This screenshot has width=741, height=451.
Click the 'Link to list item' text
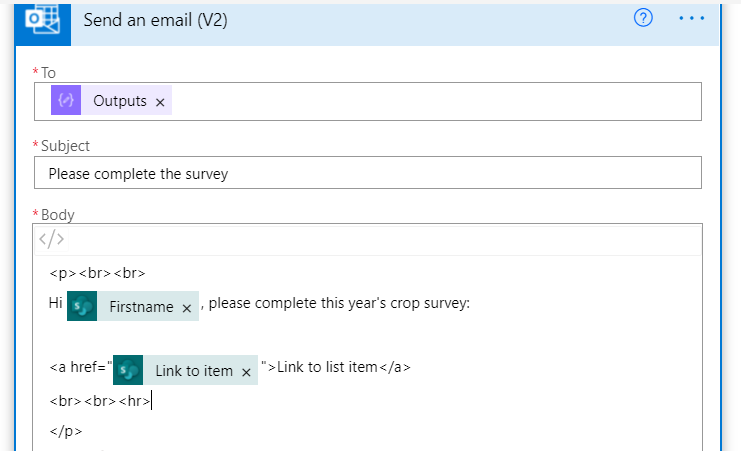[327, 367]
